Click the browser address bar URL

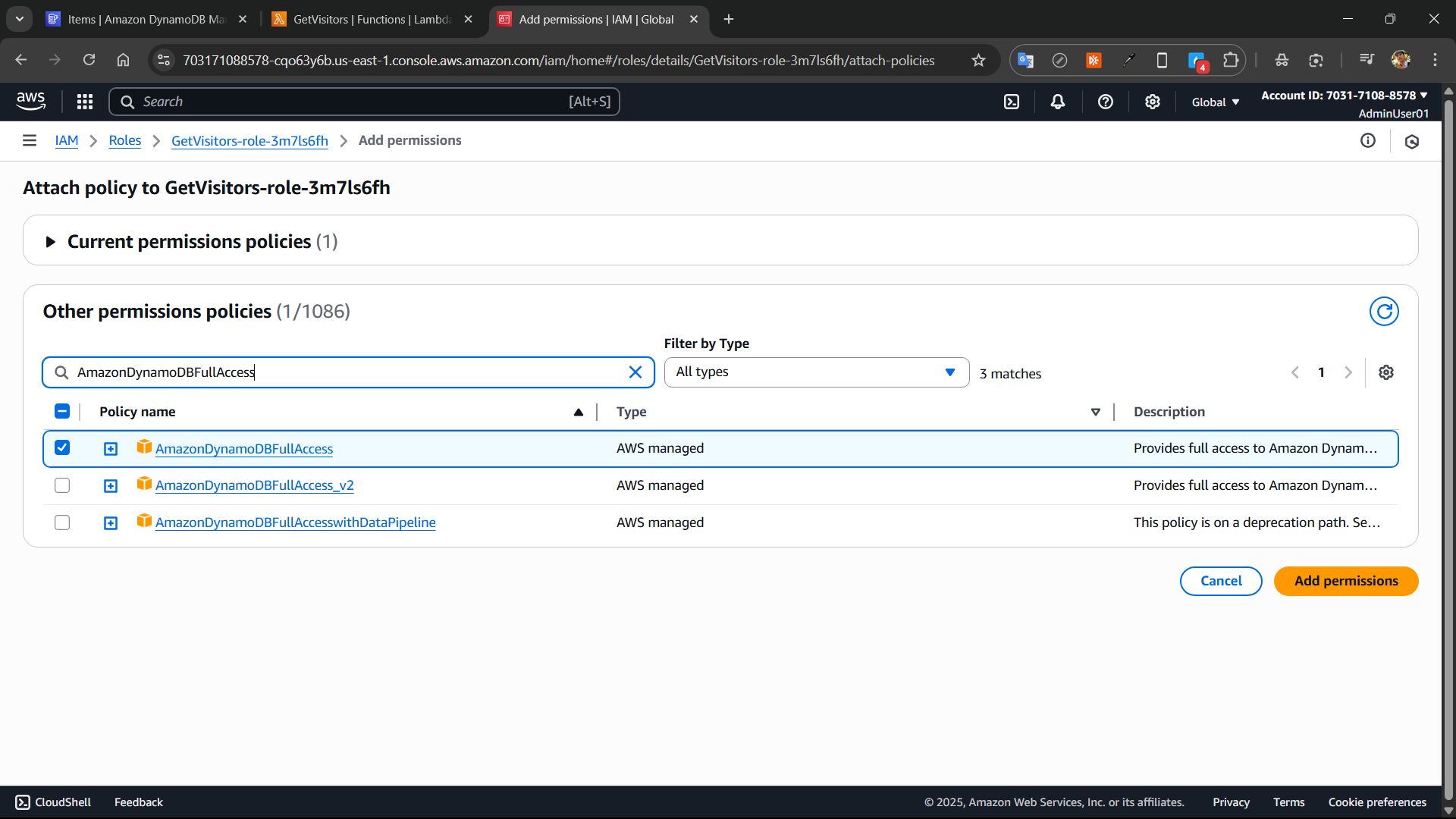tap(559, 60)
